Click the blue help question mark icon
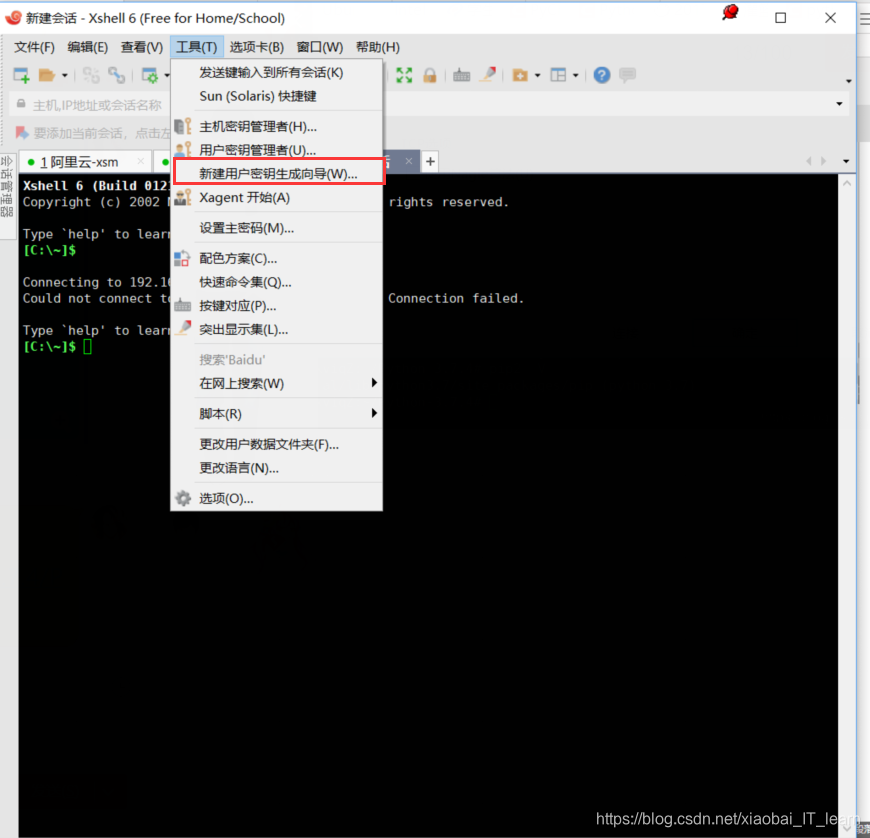The image size is (870, 838). pos(601,75)
